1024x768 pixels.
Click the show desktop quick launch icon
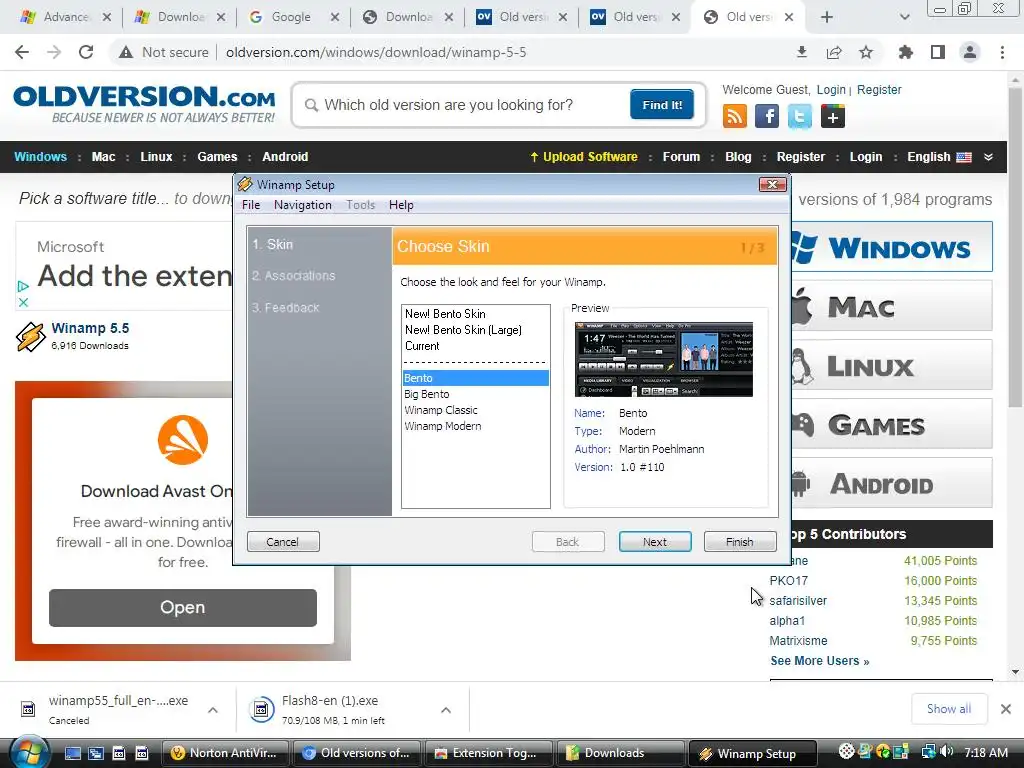click(72, 753)
